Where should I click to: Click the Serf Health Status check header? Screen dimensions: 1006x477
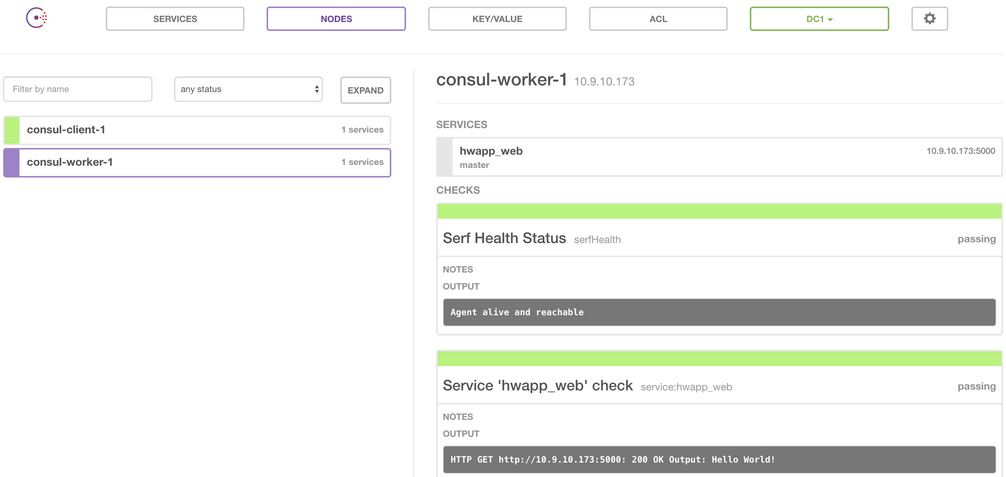pyautogui.click(x=504, y=238)
